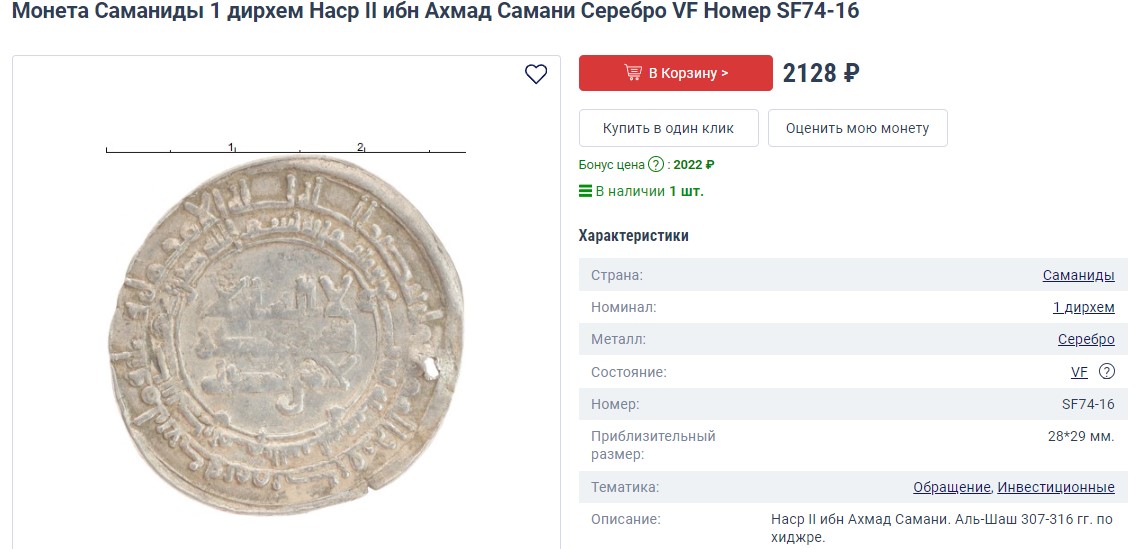Click the scale ruler above the coin
The height and width of the screenshot is (549, 1148).
click(286, 150)
